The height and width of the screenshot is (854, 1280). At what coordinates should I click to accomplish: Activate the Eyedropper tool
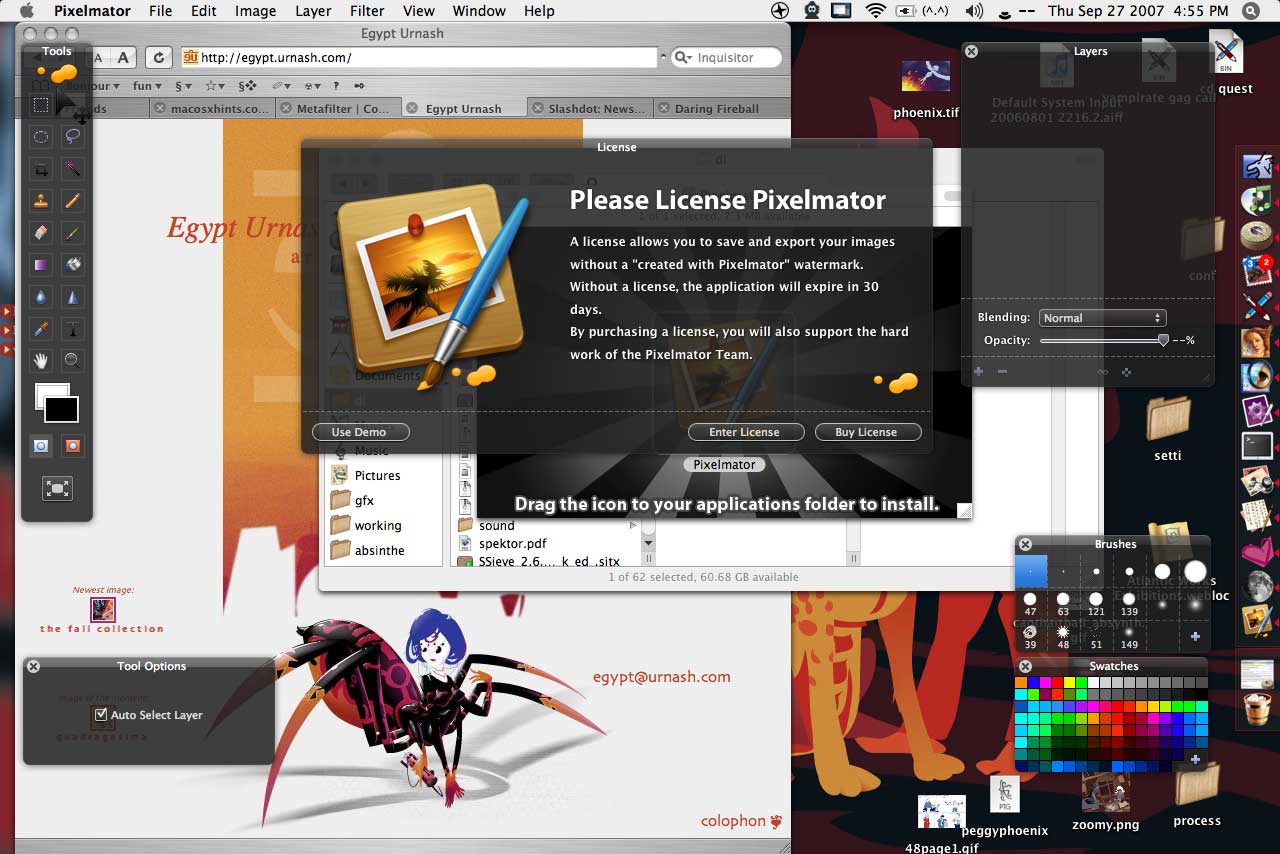tap(41, 329)
